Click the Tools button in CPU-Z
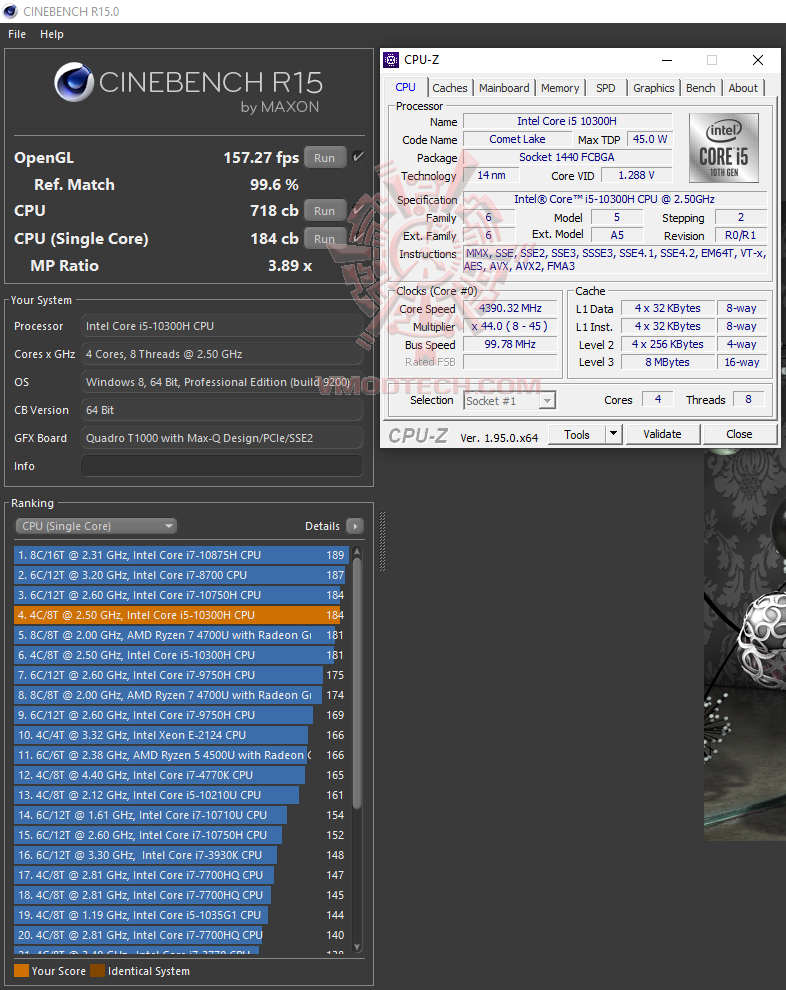Image resolution: width=786 pixels, height=990 pixels. click(x=577, y=434)
